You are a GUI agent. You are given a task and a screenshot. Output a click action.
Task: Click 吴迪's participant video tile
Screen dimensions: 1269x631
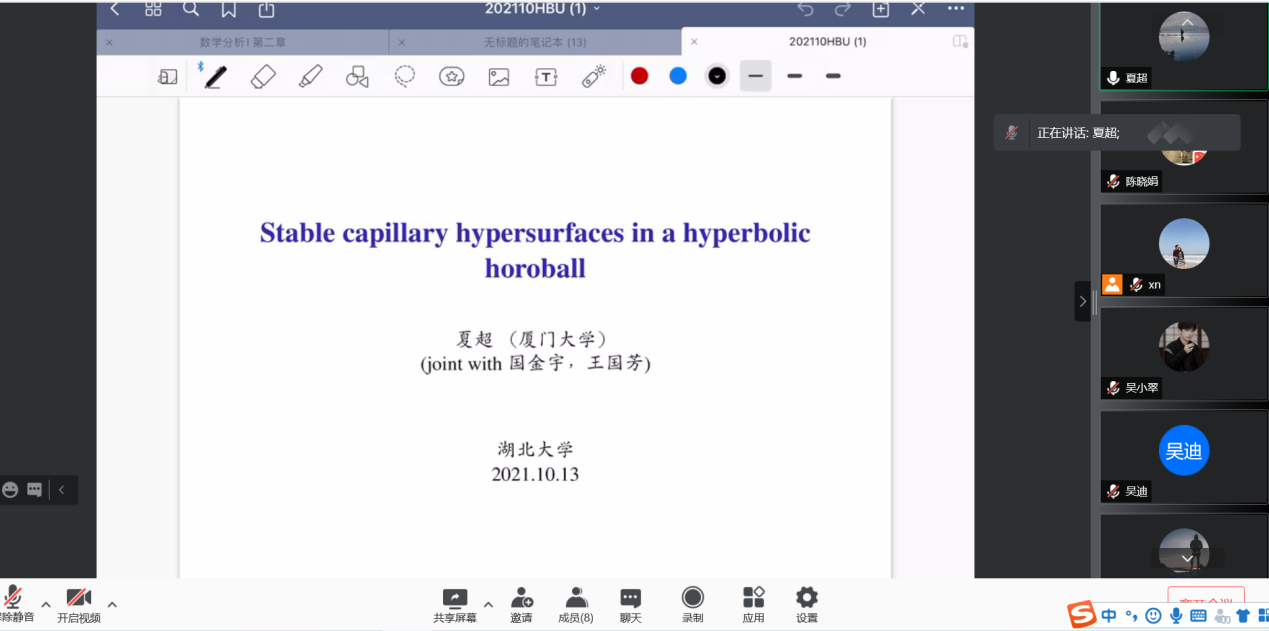point(1183,455)
